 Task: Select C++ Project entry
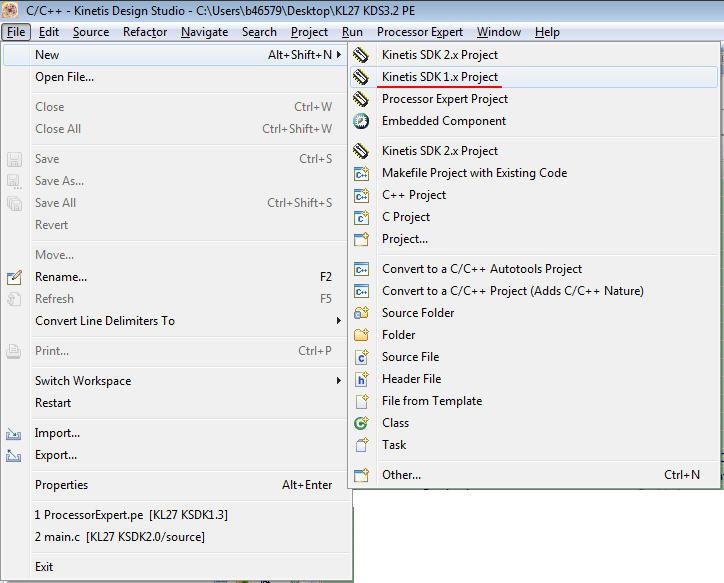pyautogui.click(x=534, y=195)
